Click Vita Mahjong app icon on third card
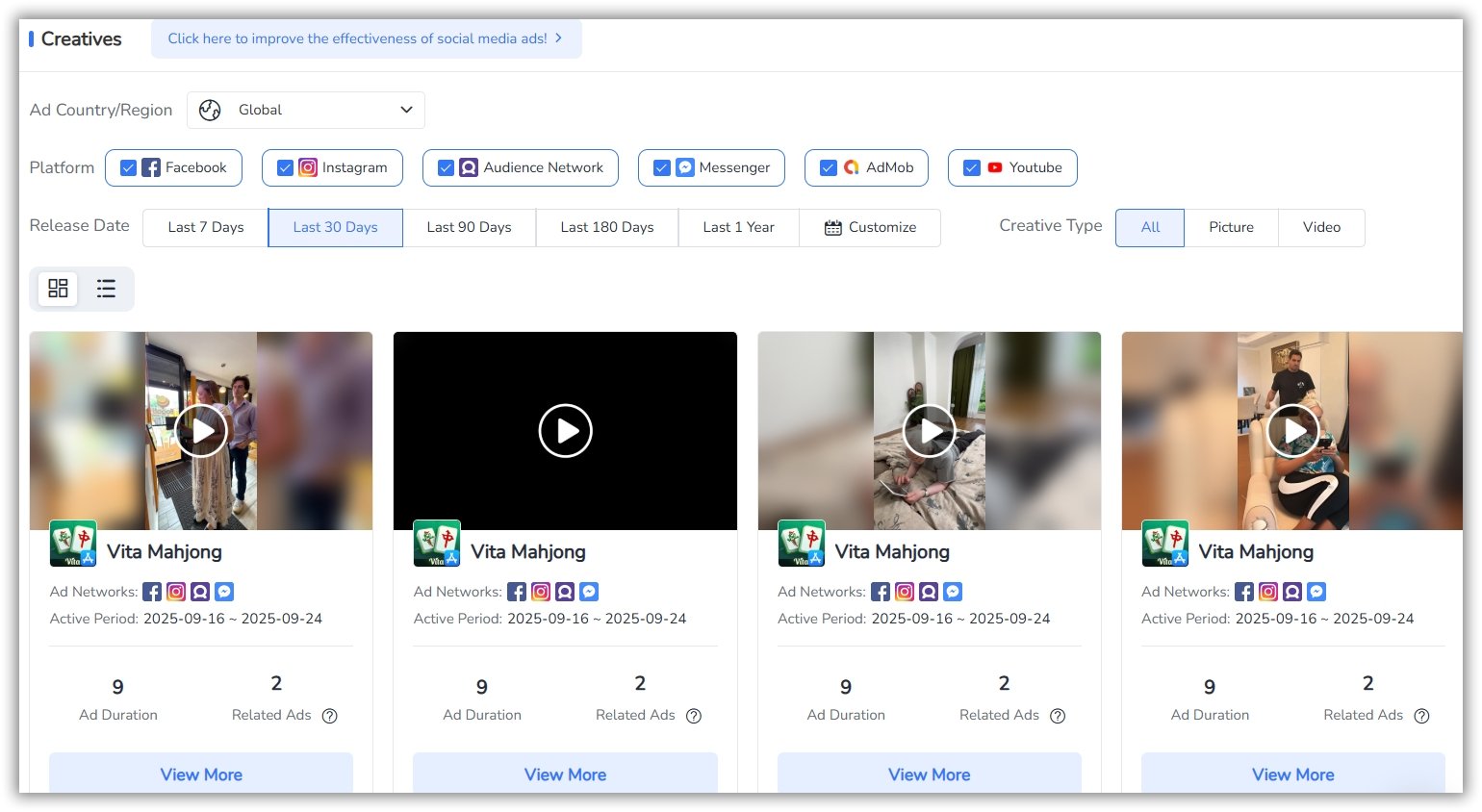This screenshot has height=812, width=1482. coord(802,544)
